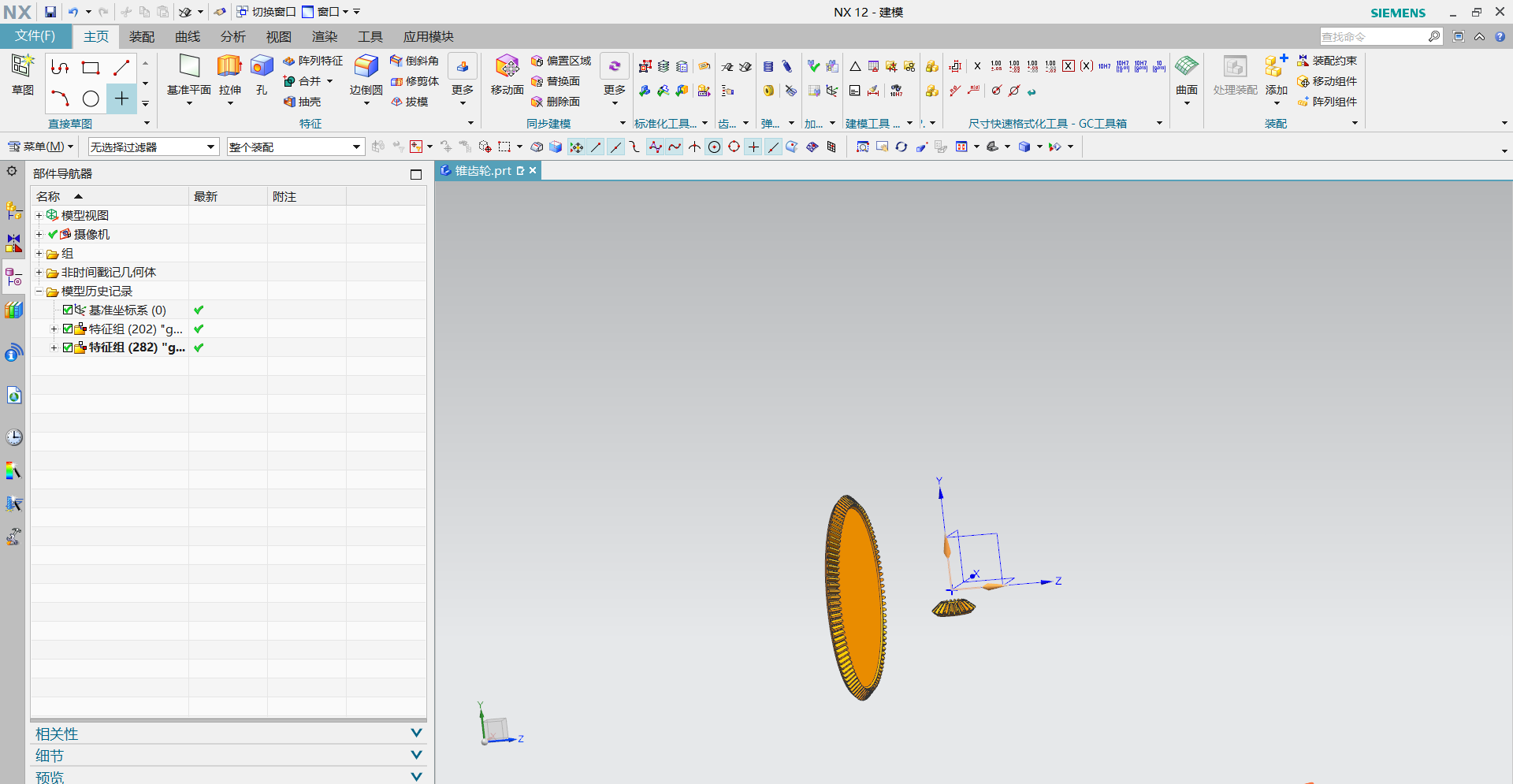Open the 应用模块 ribbon tab
The image size is (1513, 784).
coord(429,36)
